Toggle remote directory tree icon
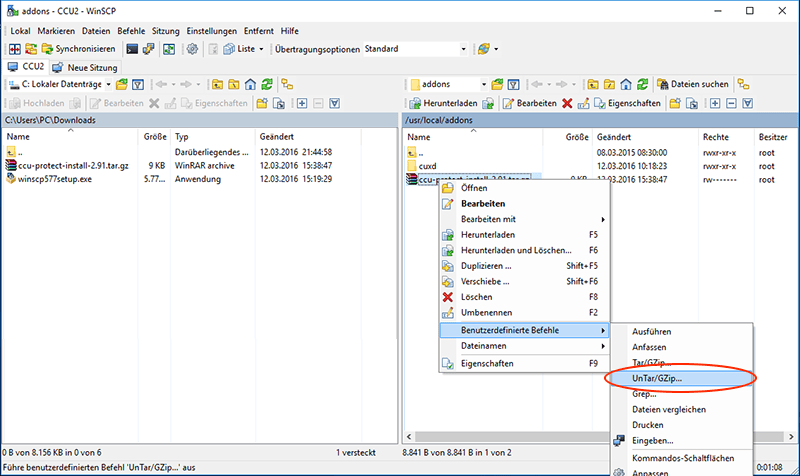Screen dimensions: 800x476 (x=743, y=84)
